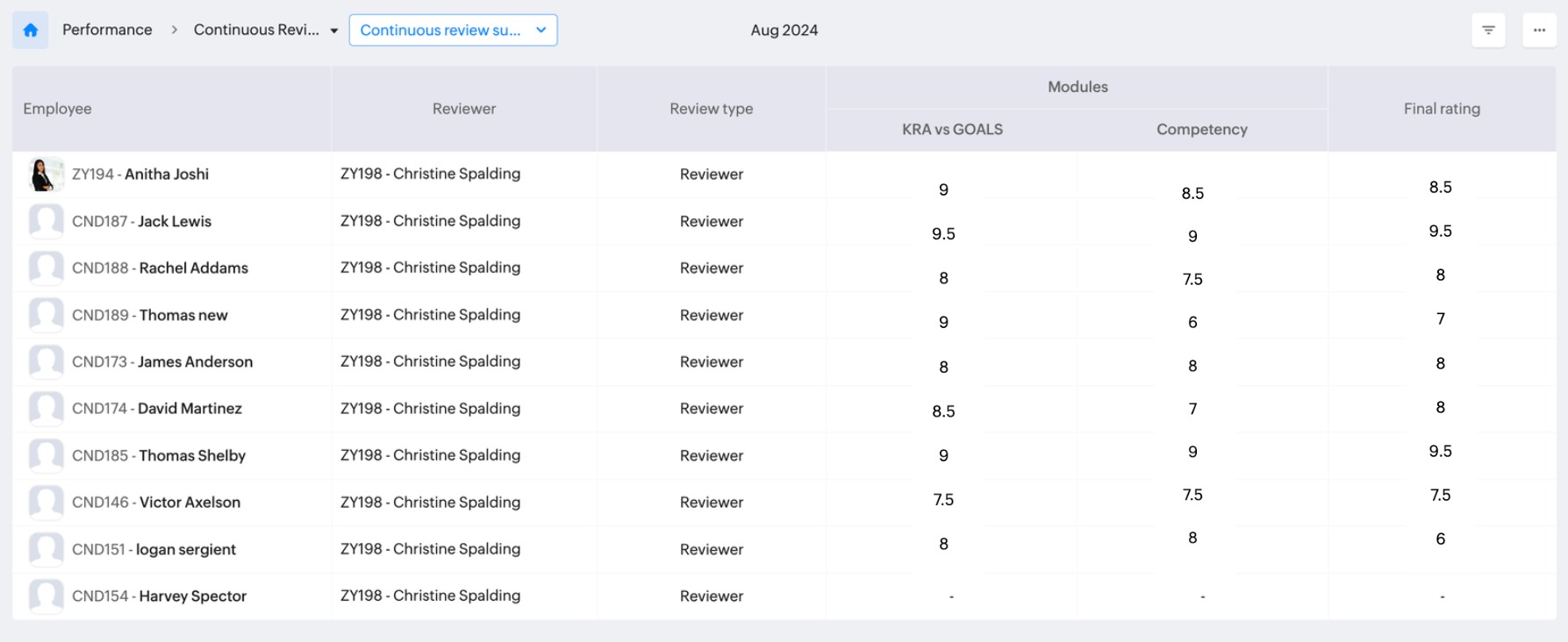Open the filter options icon
This screenshot has height=642, width=1568.
click(x=1488, y=30)
